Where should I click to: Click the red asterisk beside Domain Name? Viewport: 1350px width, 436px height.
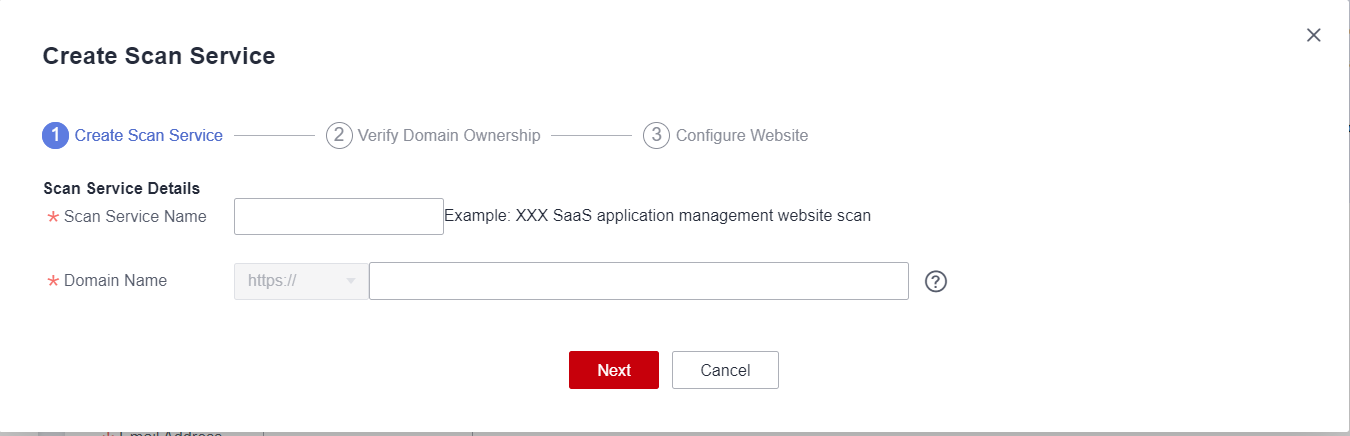(x=53, y=282)
